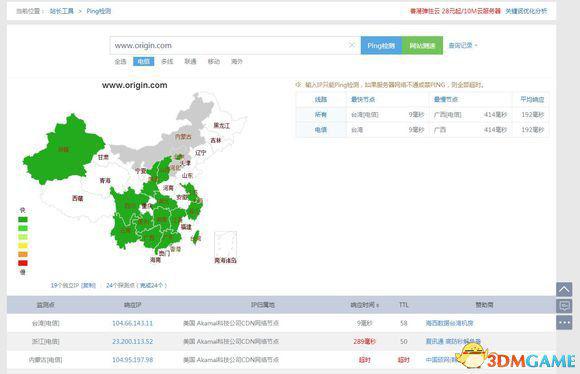The width and height of the screenshot is (580, 374).
Task: Click the 辽宁 label on the map
Action: click(x=201, y=152)
